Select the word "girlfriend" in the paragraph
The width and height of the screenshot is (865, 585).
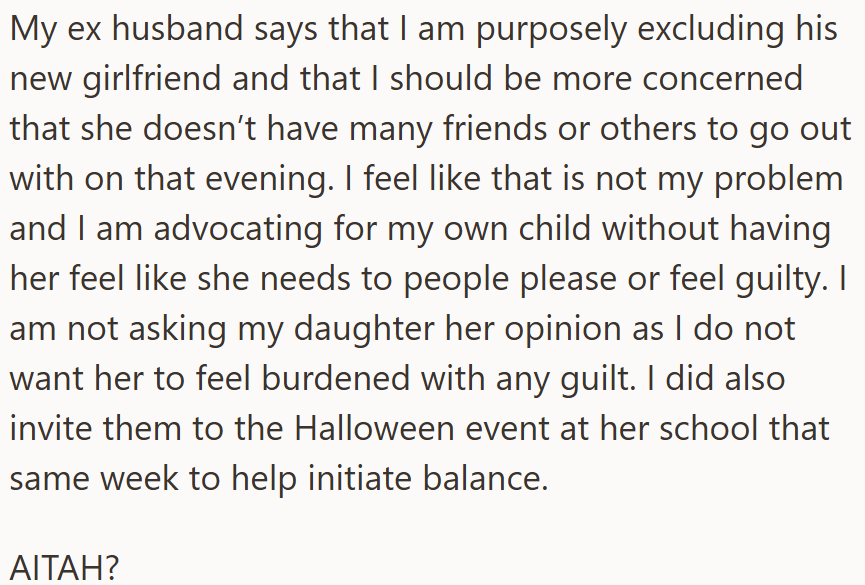click(152, 78)
